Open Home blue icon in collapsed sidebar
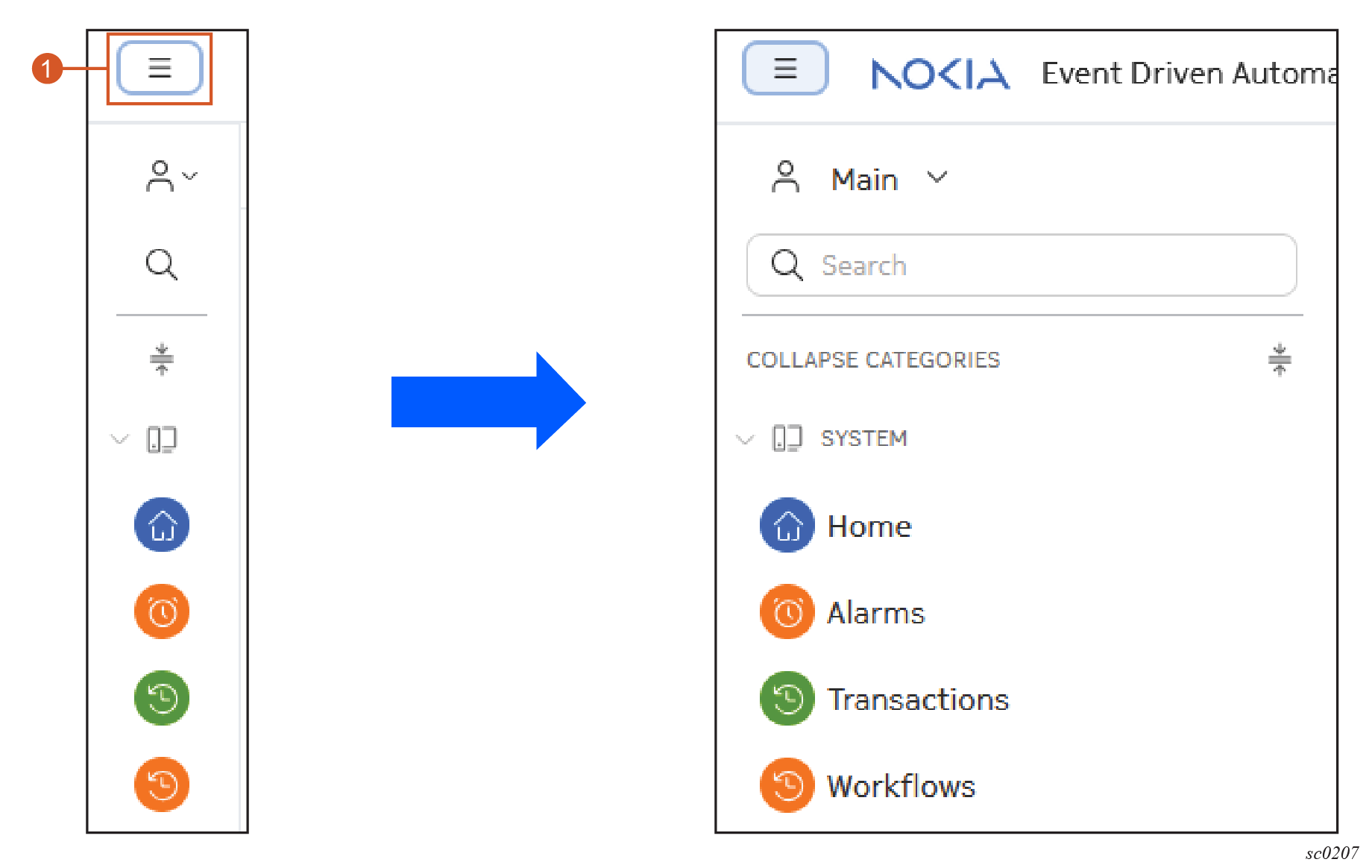The width and height of the screenshot is (1372, 868). [x=162, y=525]
